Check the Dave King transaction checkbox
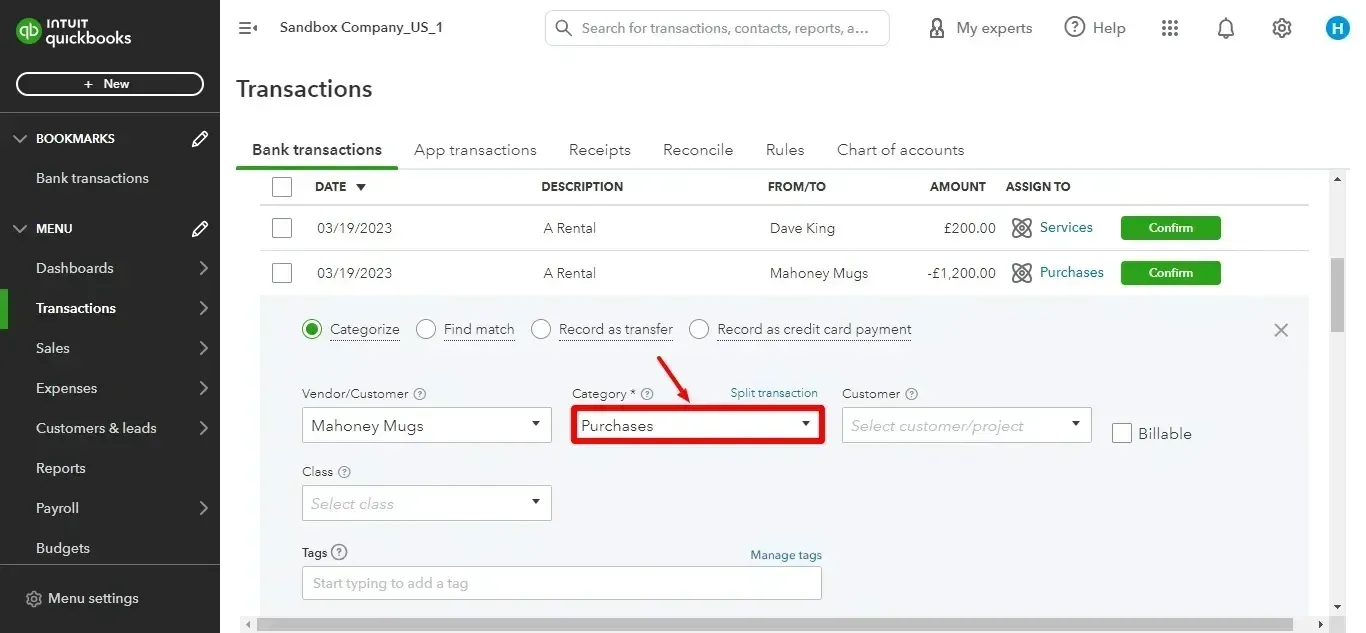1366x633 pixels. pyautogui.click(x=282, y=228)
